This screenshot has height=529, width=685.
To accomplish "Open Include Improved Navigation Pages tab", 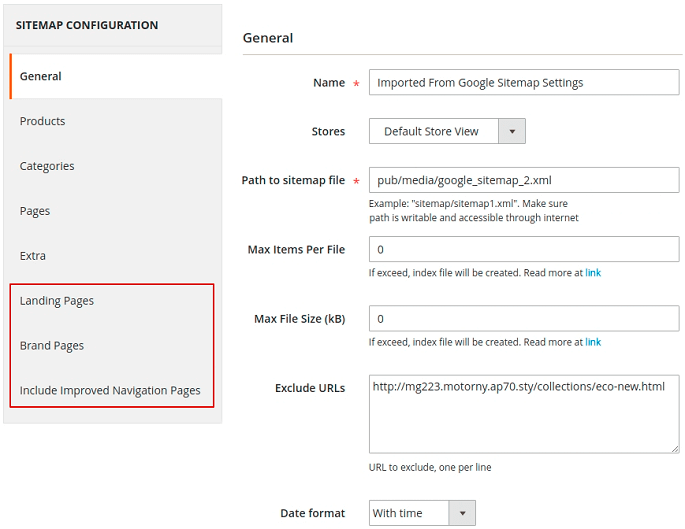I will pyautogui.click(x=110, y=391).
